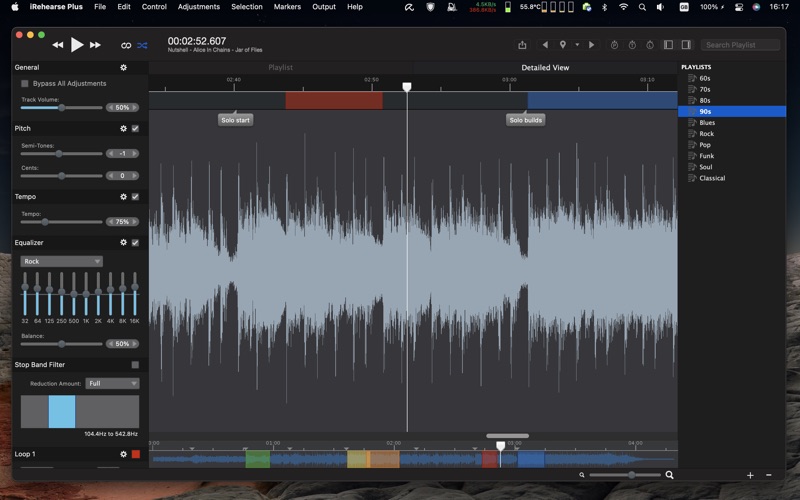This screenshot has height=500, width=800.
Task: Decrease Semi-Tones with left stepper arrow
Action: (111, 154)
